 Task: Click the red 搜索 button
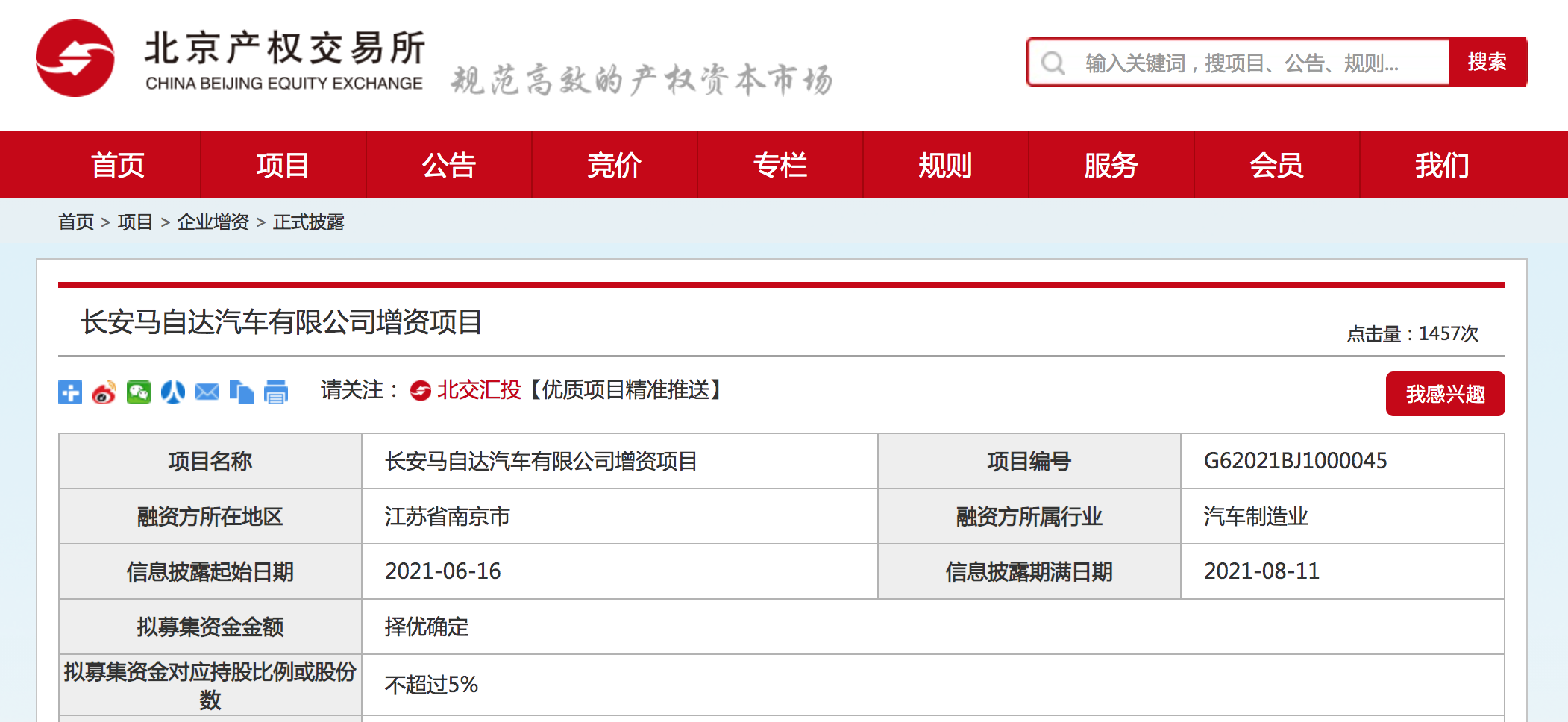(x=1487, y=62)
